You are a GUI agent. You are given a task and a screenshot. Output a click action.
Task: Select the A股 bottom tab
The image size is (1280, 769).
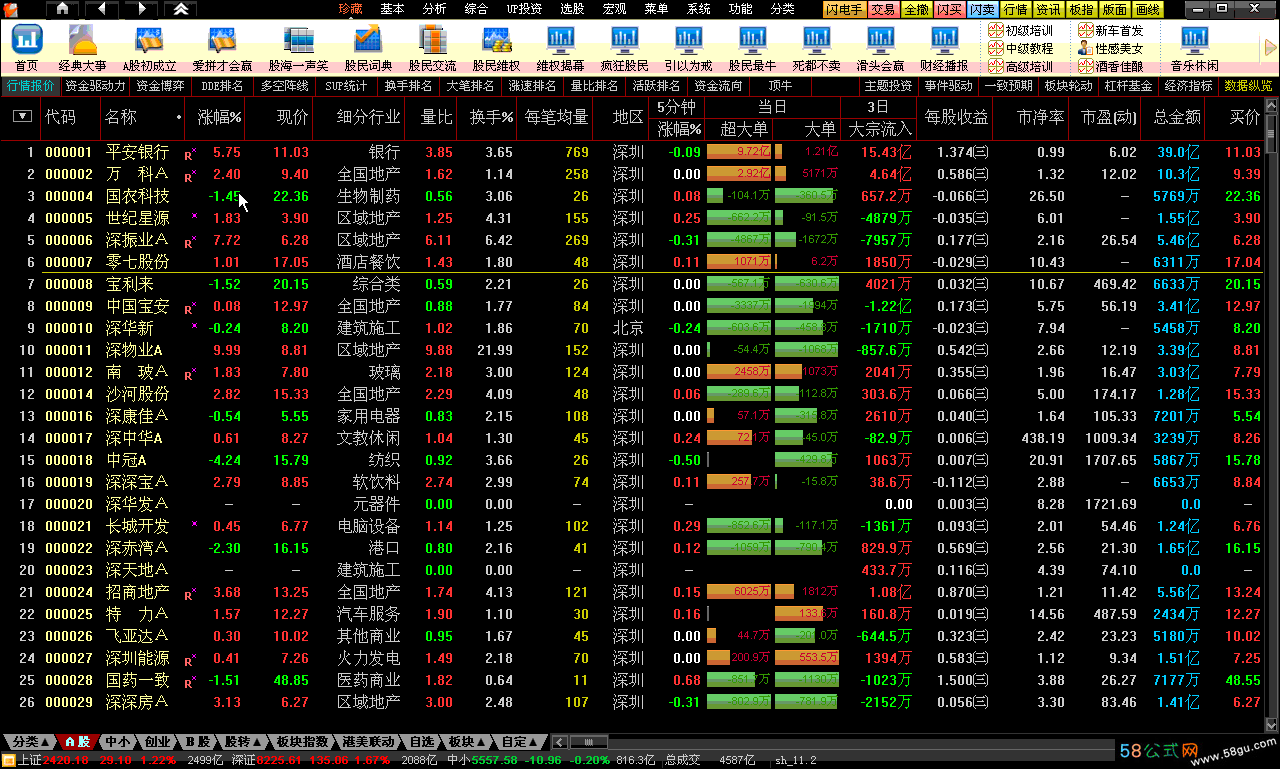click(x=77, y=742)
